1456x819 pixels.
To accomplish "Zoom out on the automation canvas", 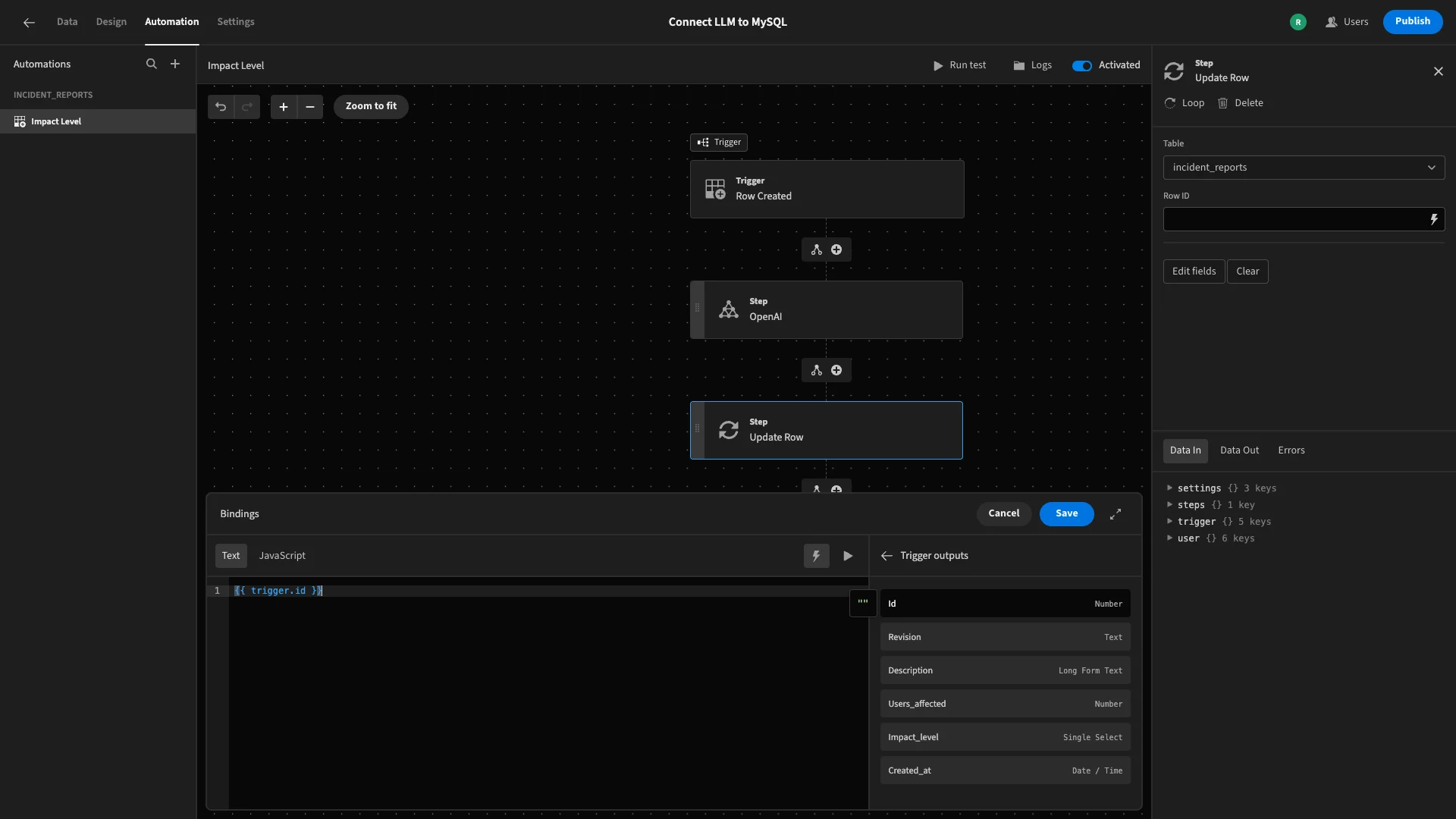I will click(x=310, y=107).
